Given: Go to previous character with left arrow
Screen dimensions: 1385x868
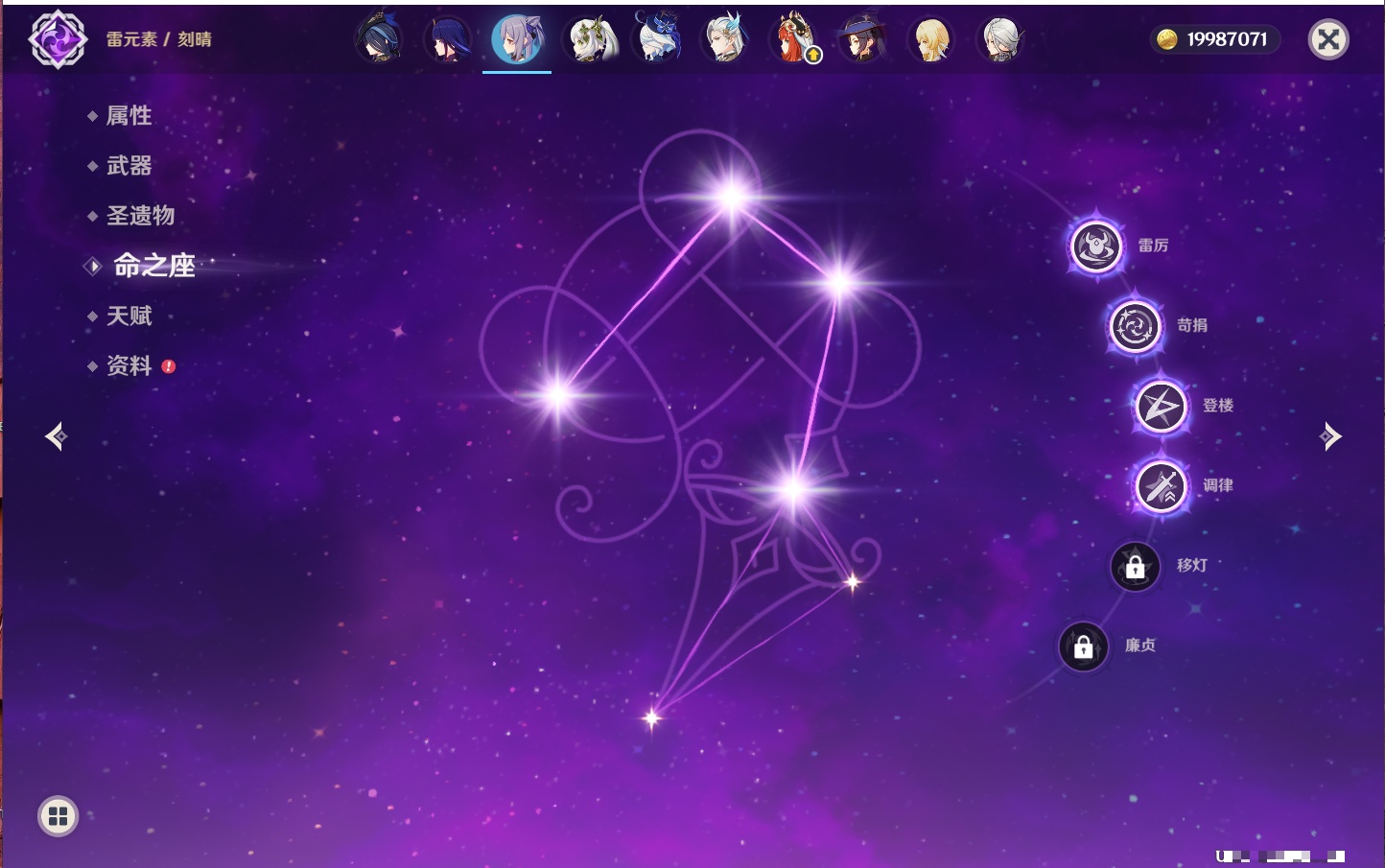Looking at the screenshot, I should pos(56,436).
